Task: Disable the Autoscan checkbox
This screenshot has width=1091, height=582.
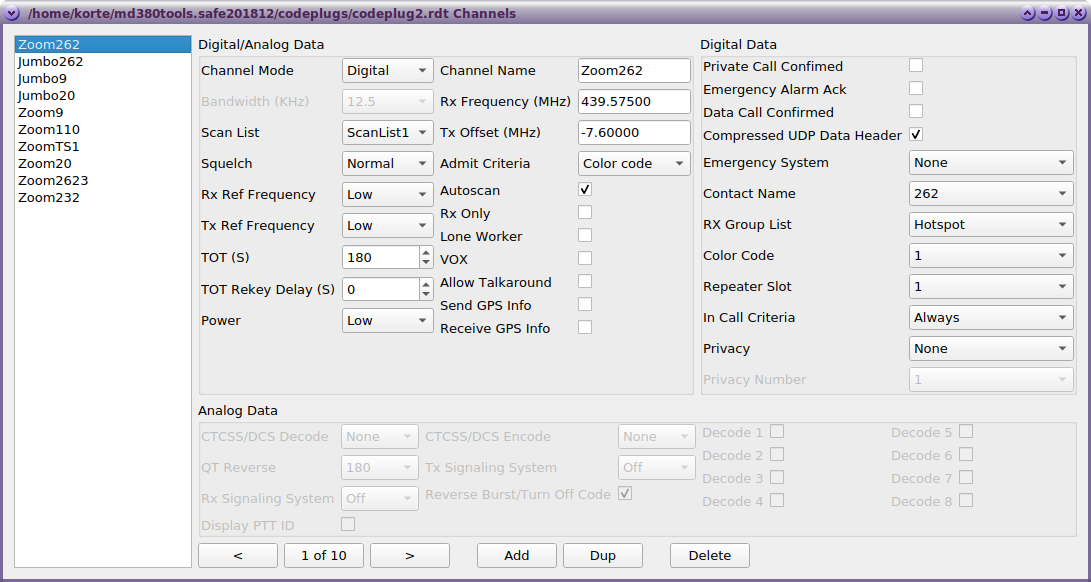Action: click(x=584, y=189)
